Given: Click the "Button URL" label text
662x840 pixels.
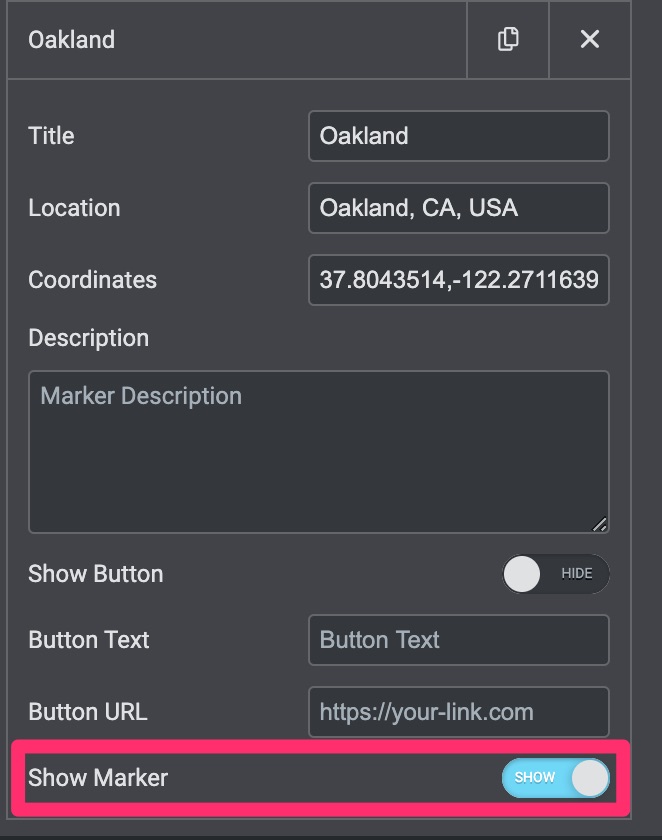Looking at the screenshot, I should tap(87, 712).
